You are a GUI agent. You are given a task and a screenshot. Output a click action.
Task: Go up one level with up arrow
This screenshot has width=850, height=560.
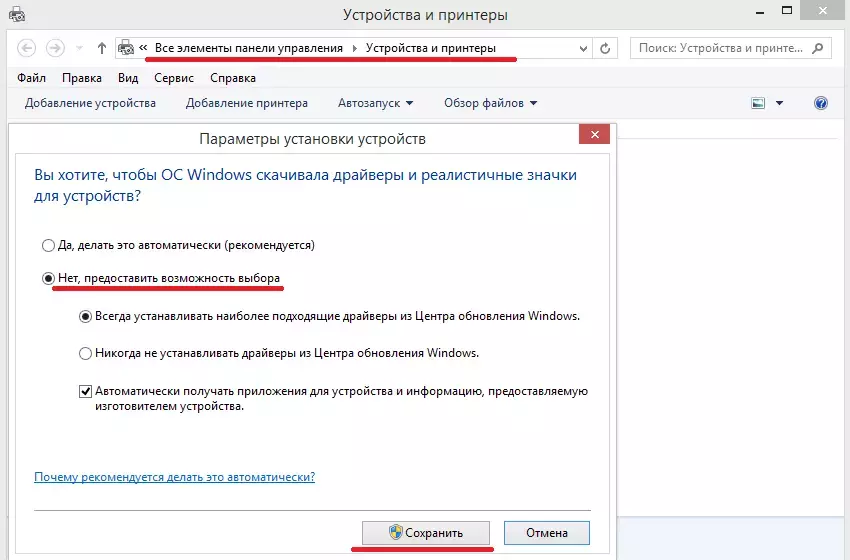click(101, 48)
